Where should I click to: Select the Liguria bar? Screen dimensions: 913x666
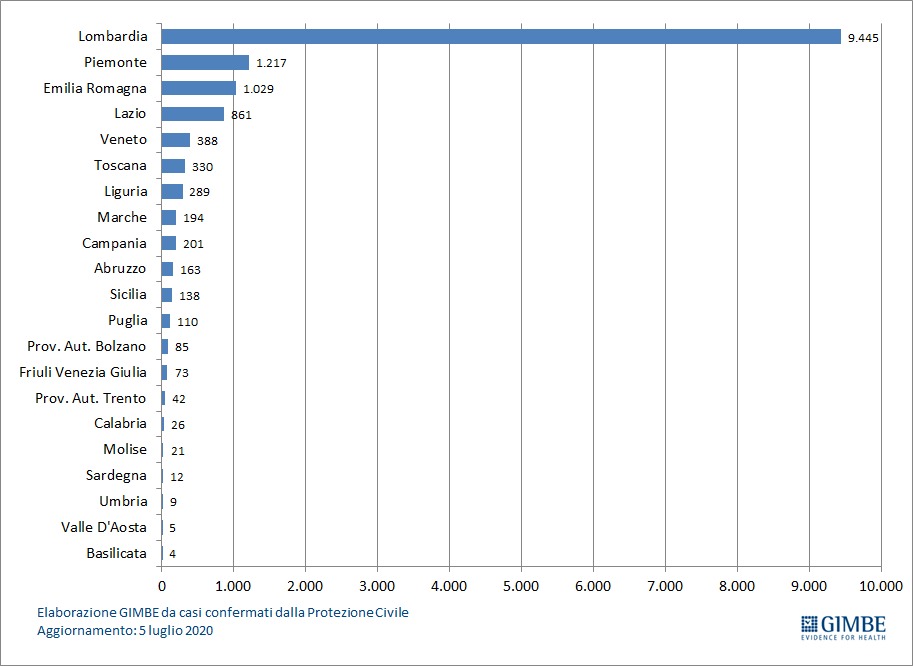(x=172, y=191)
